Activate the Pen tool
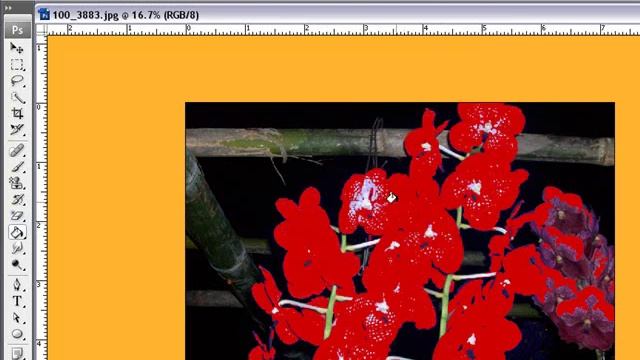 coord(17,285)
